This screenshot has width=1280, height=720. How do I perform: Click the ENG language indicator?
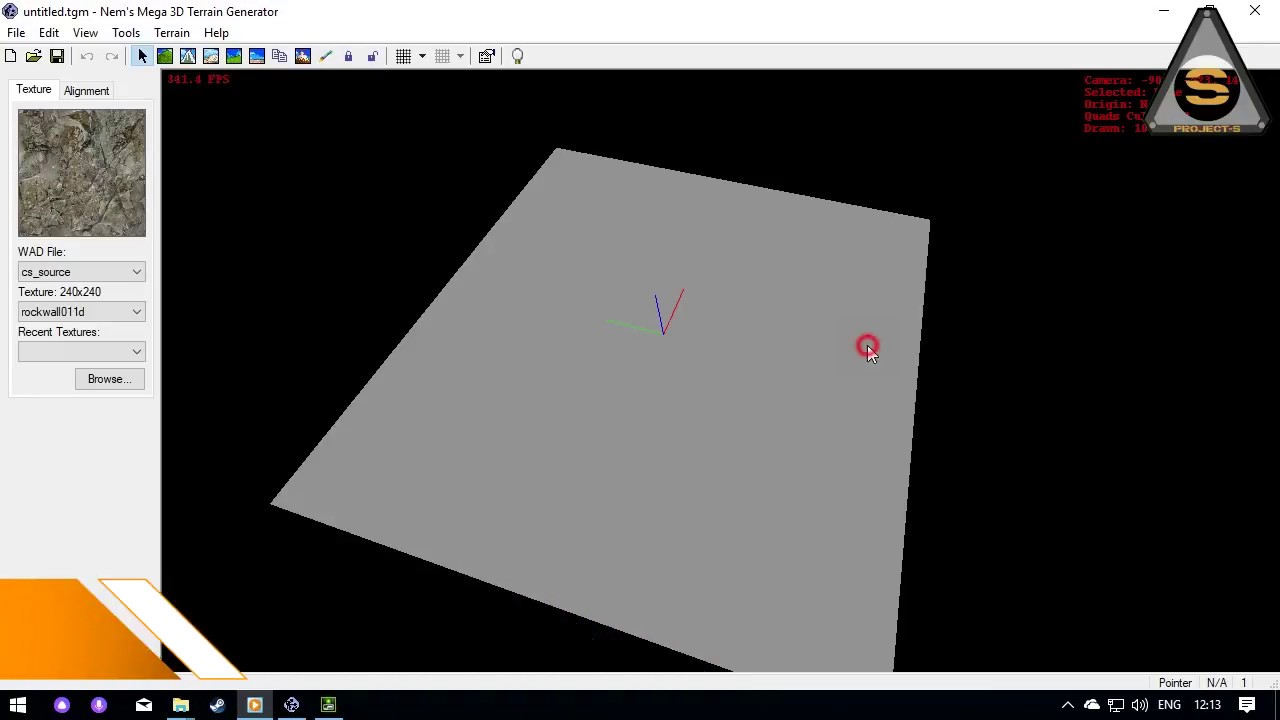click(1169, 705)
